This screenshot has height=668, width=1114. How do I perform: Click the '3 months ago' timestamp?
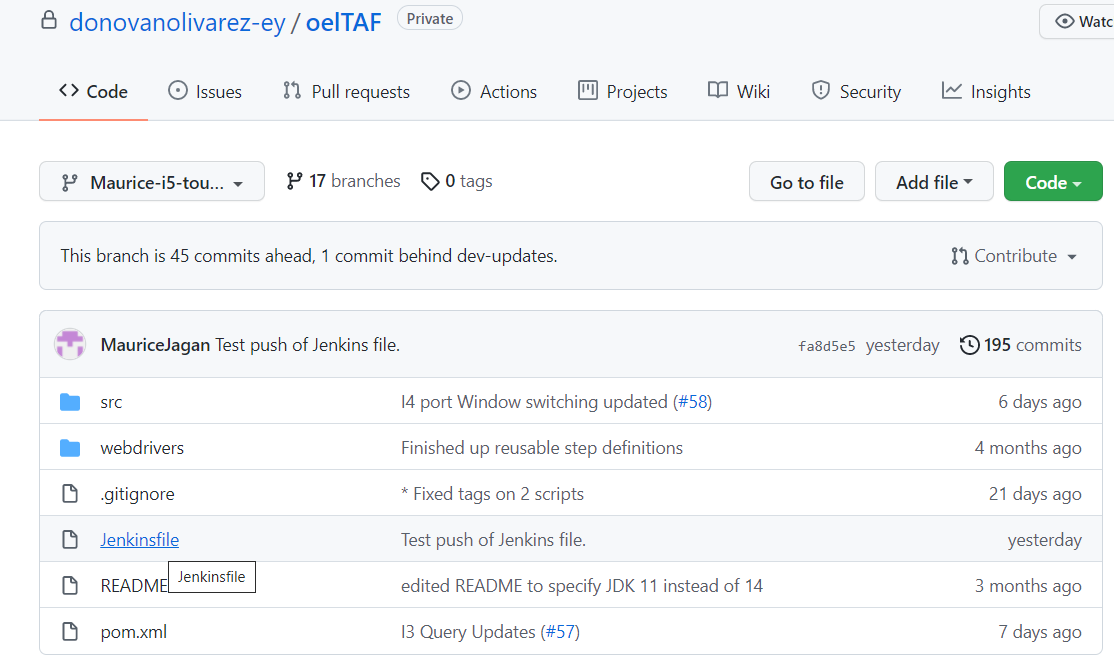tap(1028, 586)
